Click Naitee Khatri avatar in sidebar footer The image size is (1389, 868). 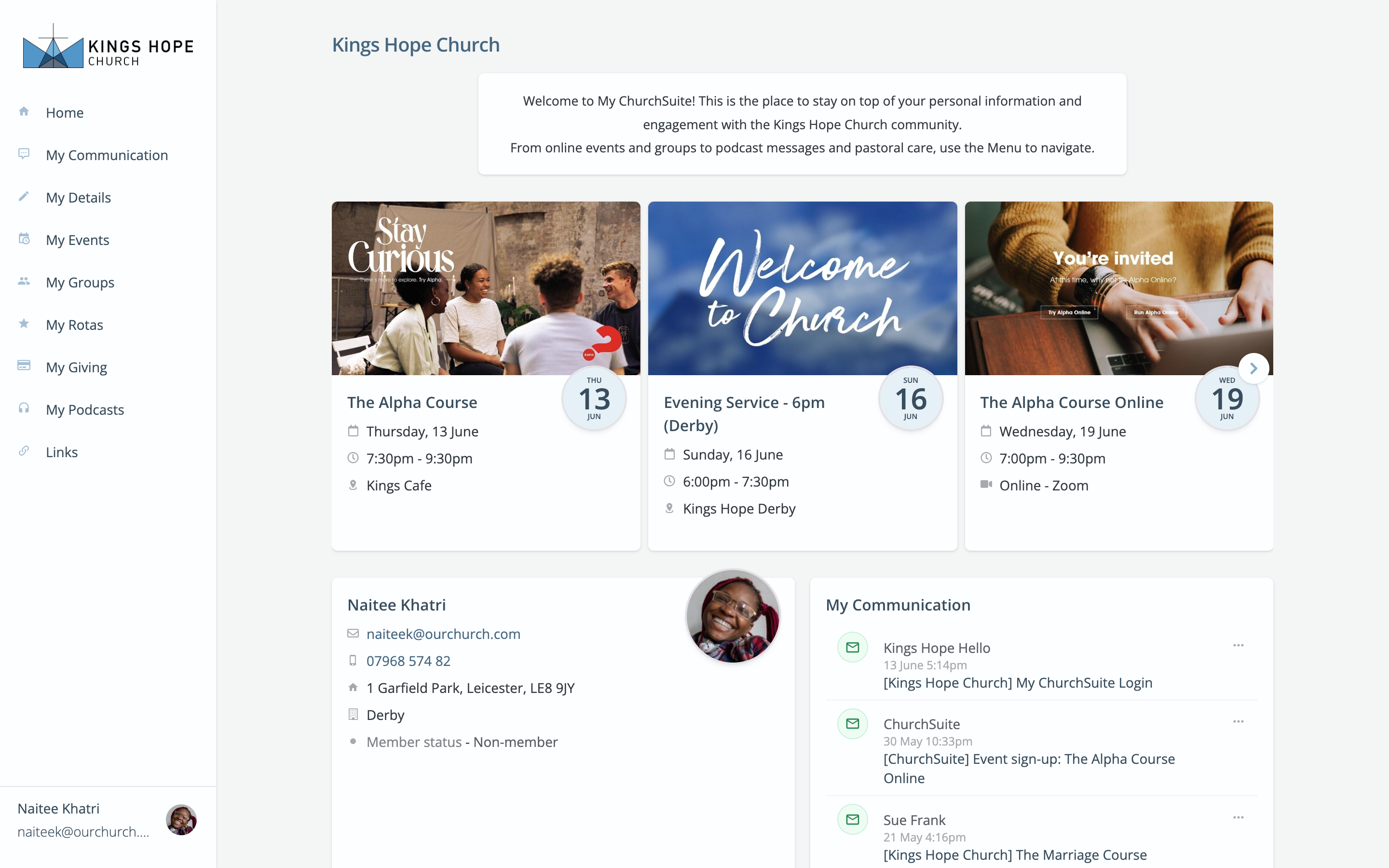pyautogui.click(x=181, y=820)
